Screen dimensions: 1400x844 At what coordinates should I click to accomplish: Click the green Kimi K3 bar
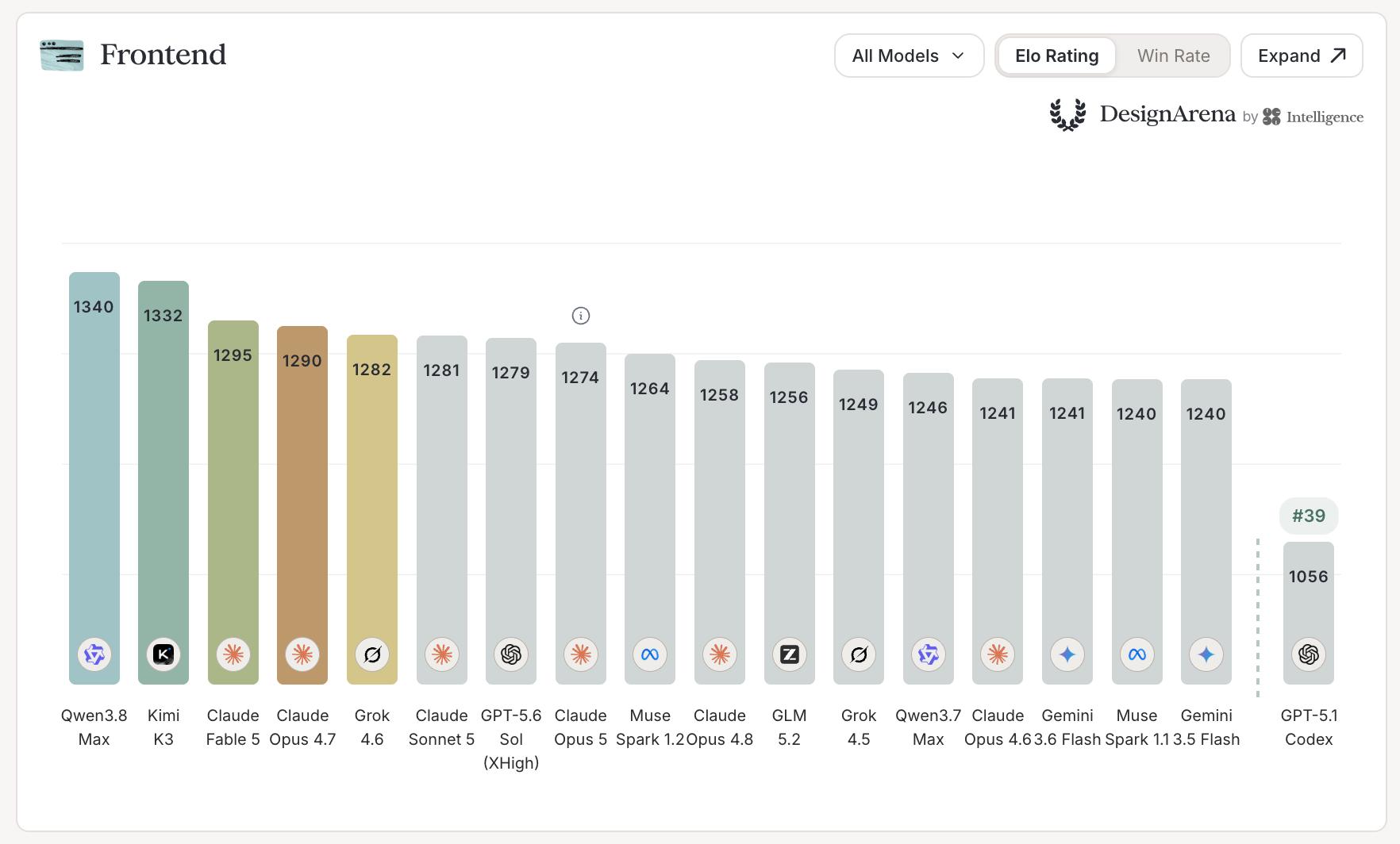[163, 482]
